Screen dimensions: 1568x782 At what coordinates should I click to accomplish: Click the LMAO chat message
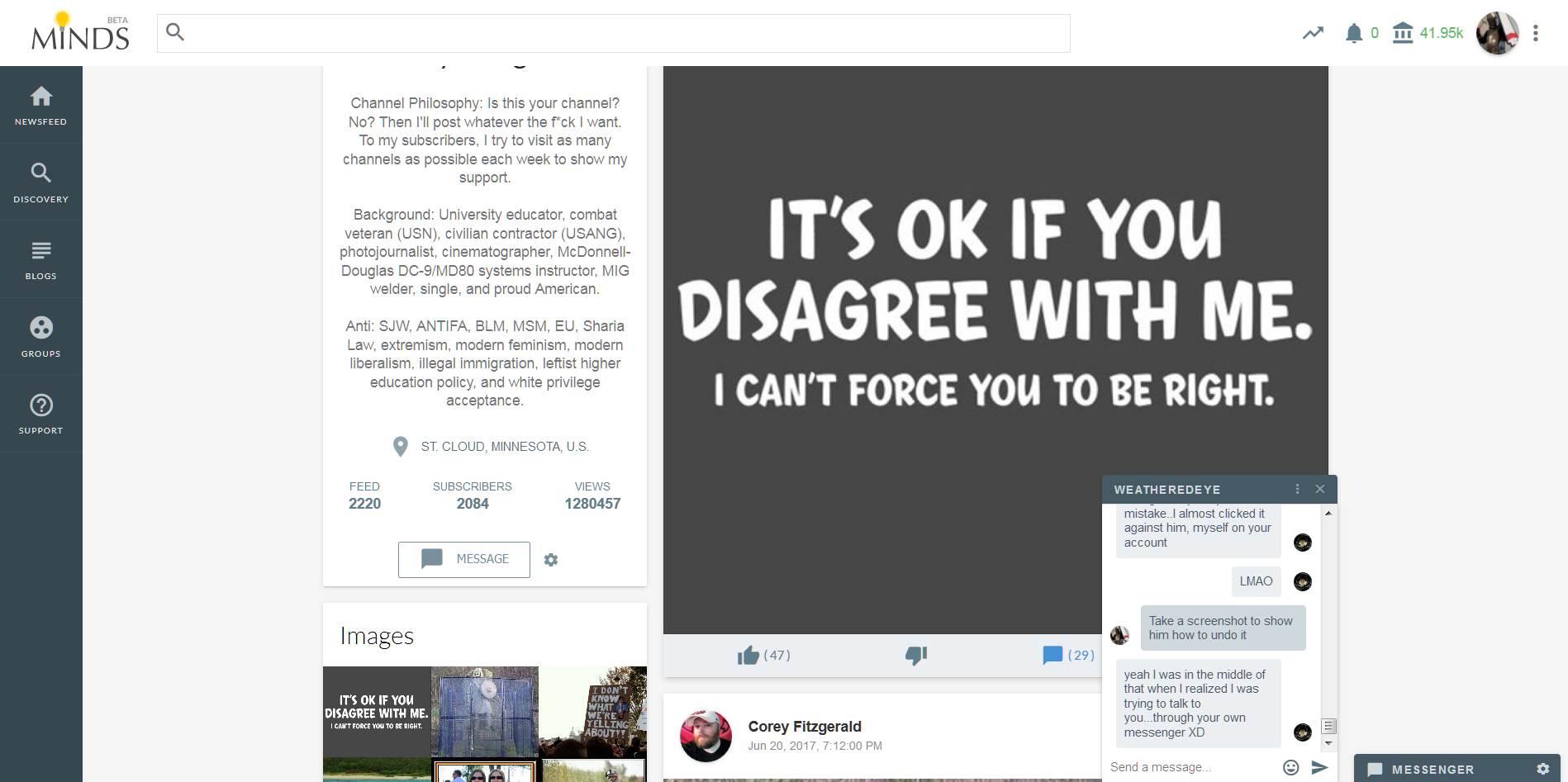point(1256,581)
